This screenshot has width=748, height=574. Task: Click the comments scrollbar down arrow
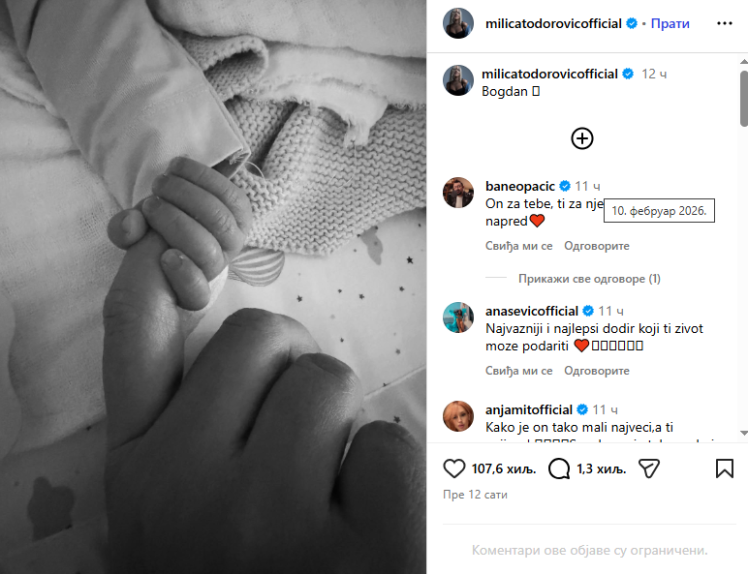coord(744,433)
